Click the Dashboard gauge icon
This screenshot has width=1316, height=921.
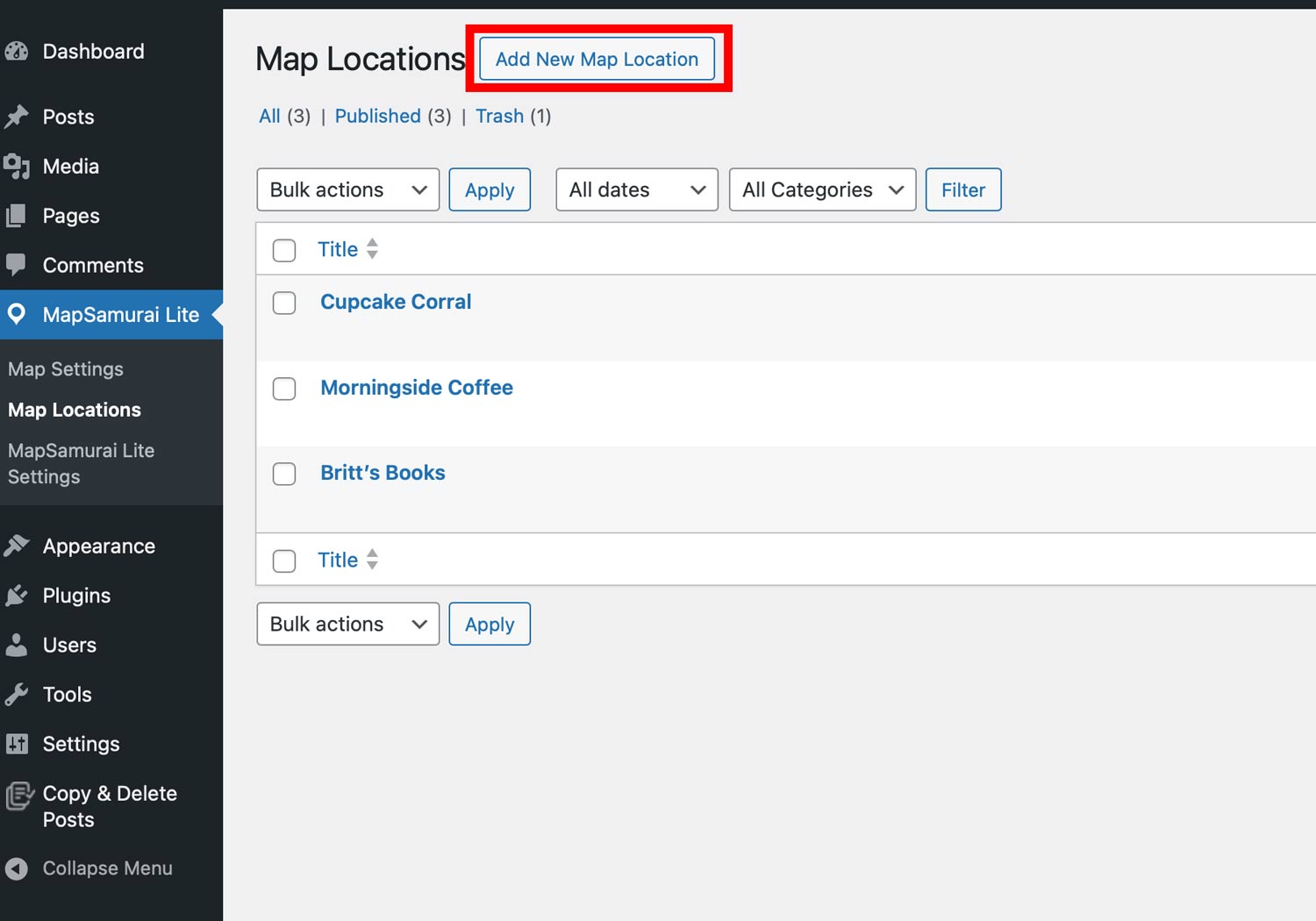[x=17, y=51]
